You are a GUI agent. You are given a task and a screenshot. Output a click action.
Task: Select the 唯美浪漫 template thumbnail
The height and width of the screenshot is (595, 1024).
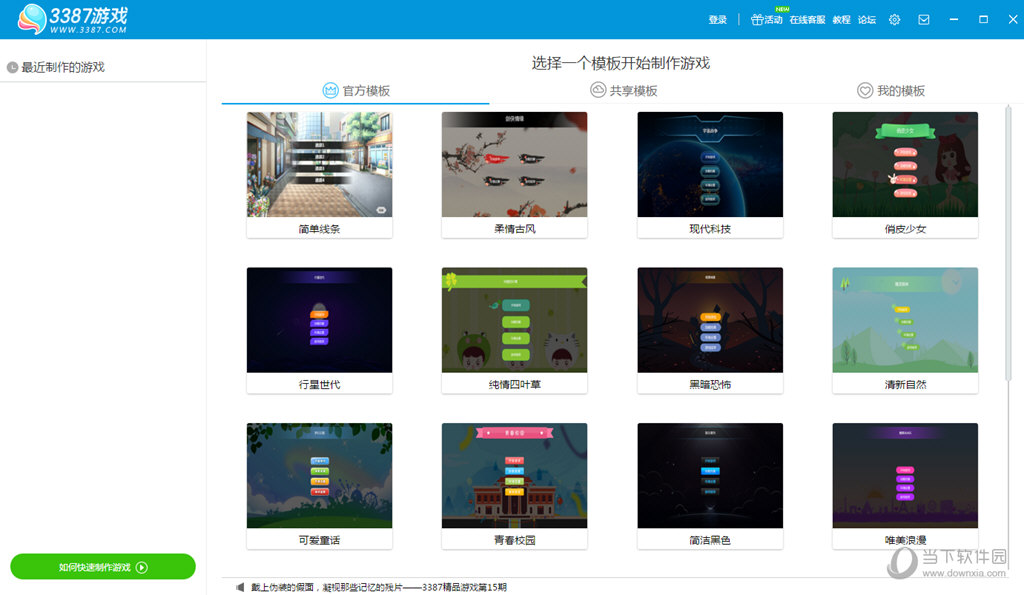click(x=905, y=475)
